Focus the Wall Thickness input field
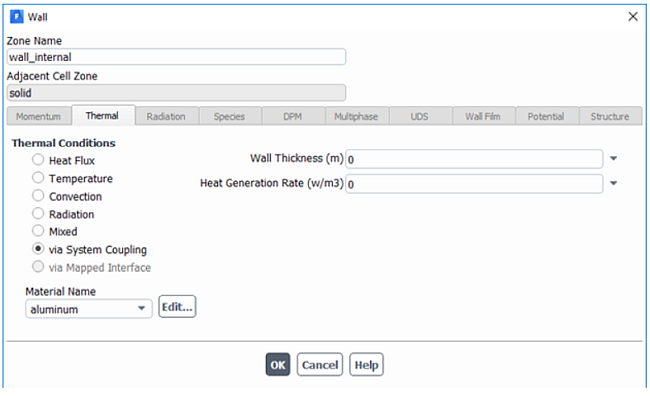Screen dimensions: 650x396 coord(474,159)
